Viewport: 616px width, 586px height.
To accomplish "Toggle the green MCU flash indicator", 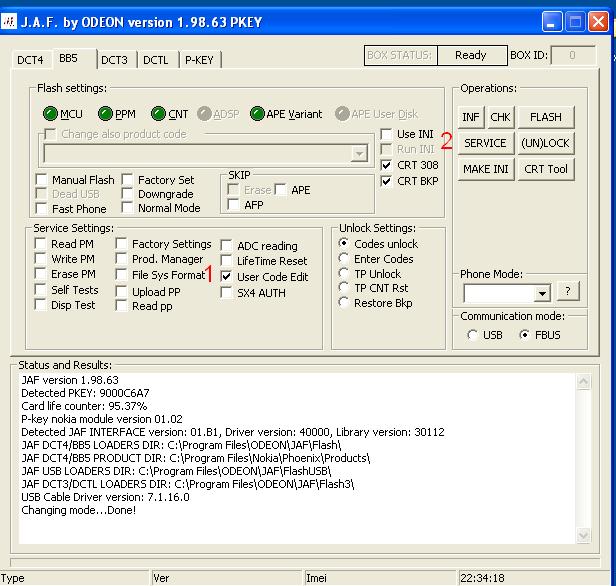I will coord(50,114).
